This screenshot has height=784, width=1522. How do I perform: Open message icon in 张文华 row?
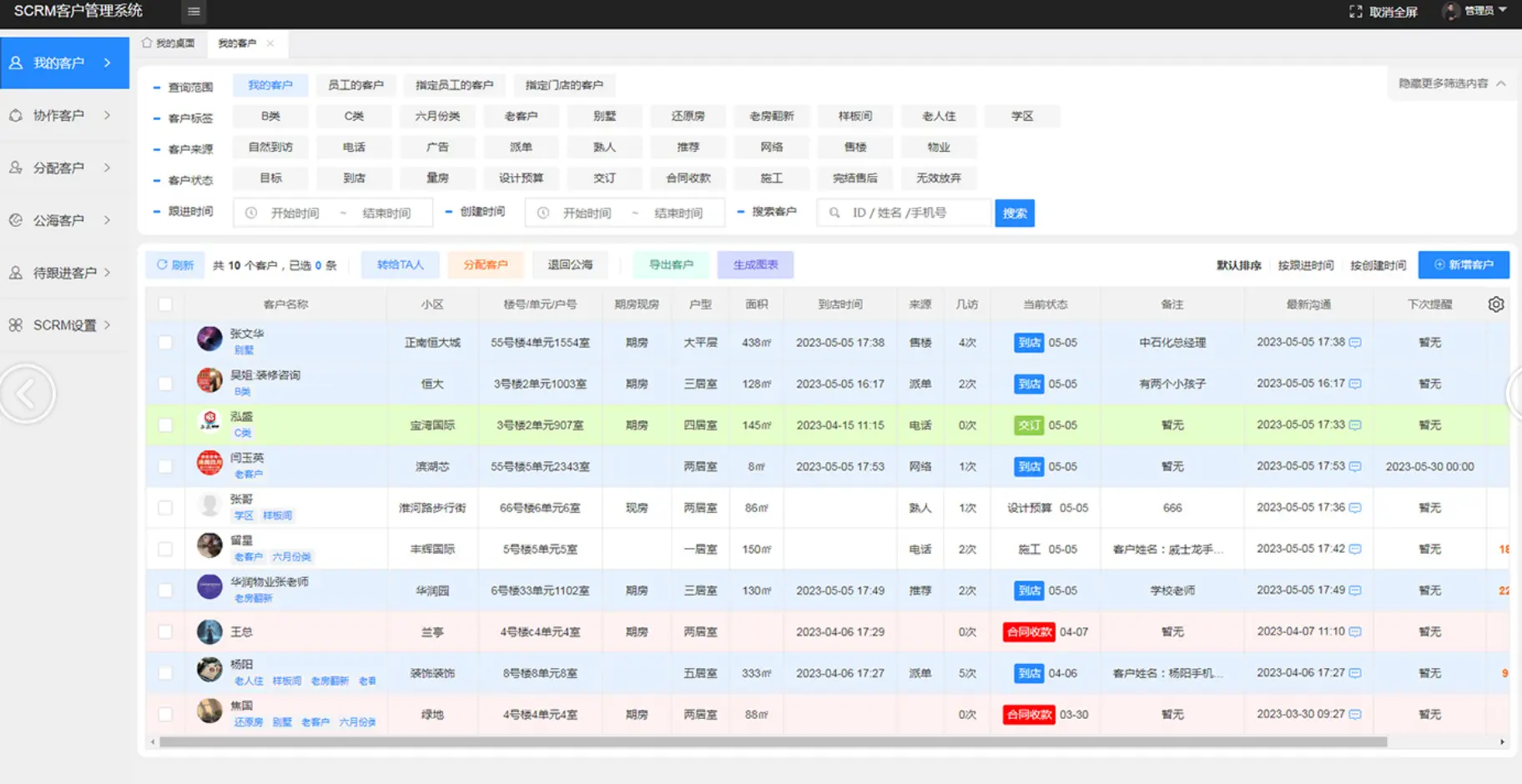(1355, 343)
